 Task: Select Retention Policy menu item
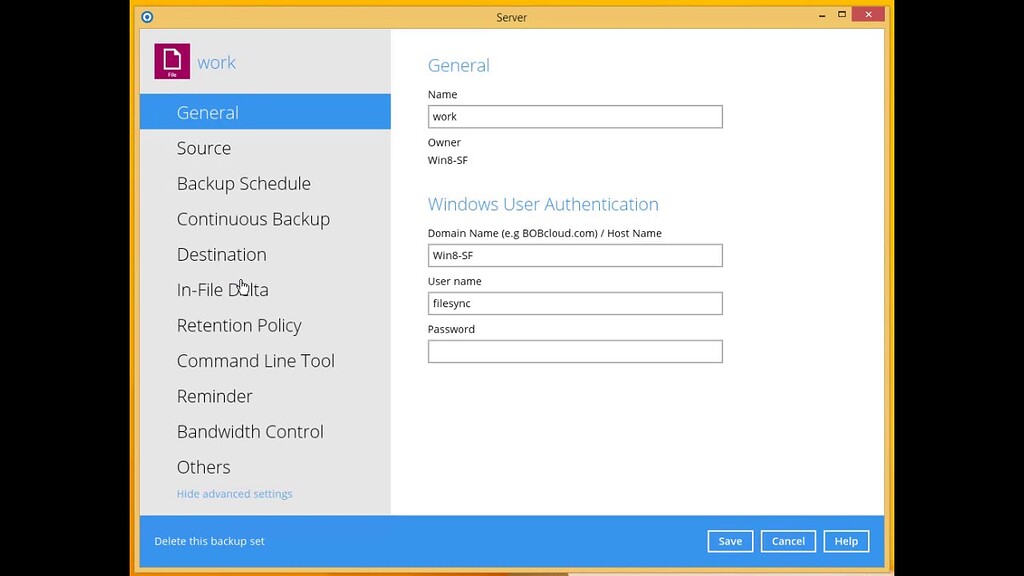coord(239,326)
